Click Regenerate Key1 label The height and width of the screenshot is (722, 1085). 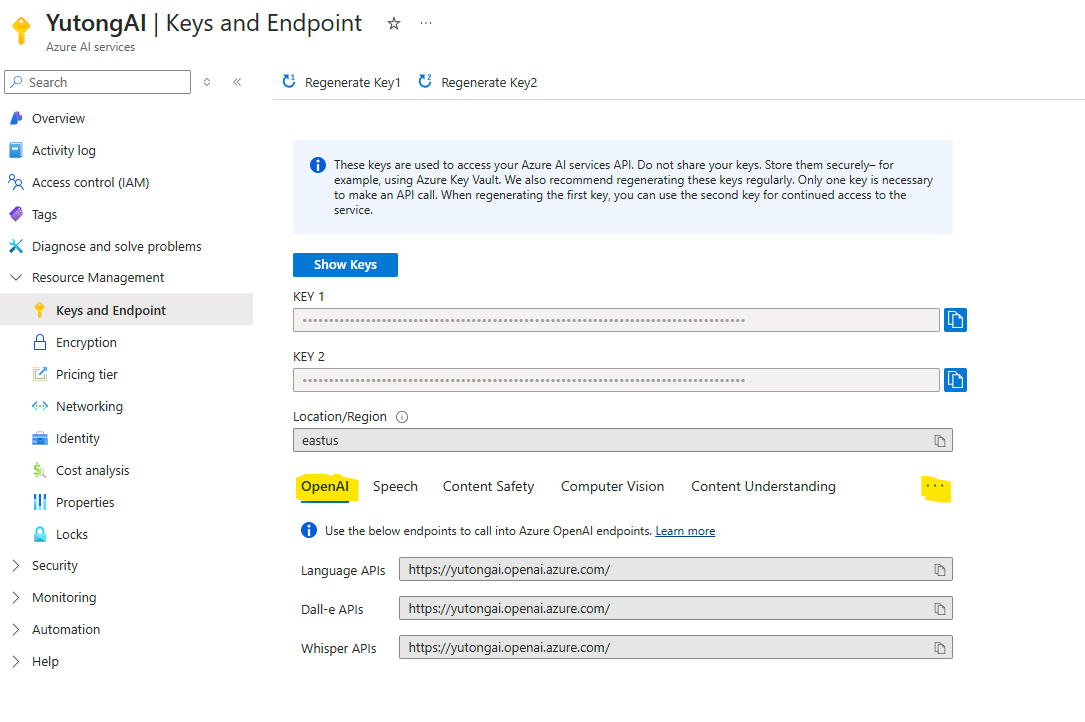click(x=352, y=82)
